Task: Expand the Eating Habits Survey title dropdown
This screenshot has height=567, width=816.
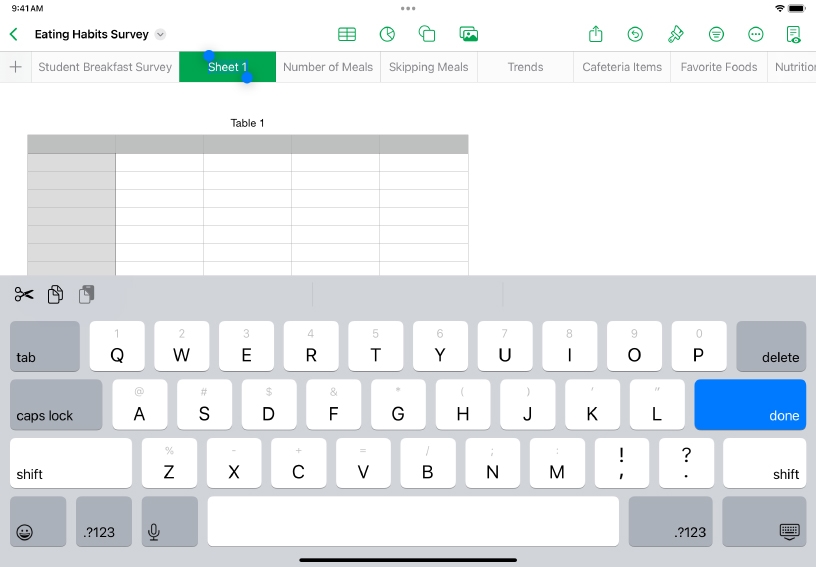Action: [160, 35]
